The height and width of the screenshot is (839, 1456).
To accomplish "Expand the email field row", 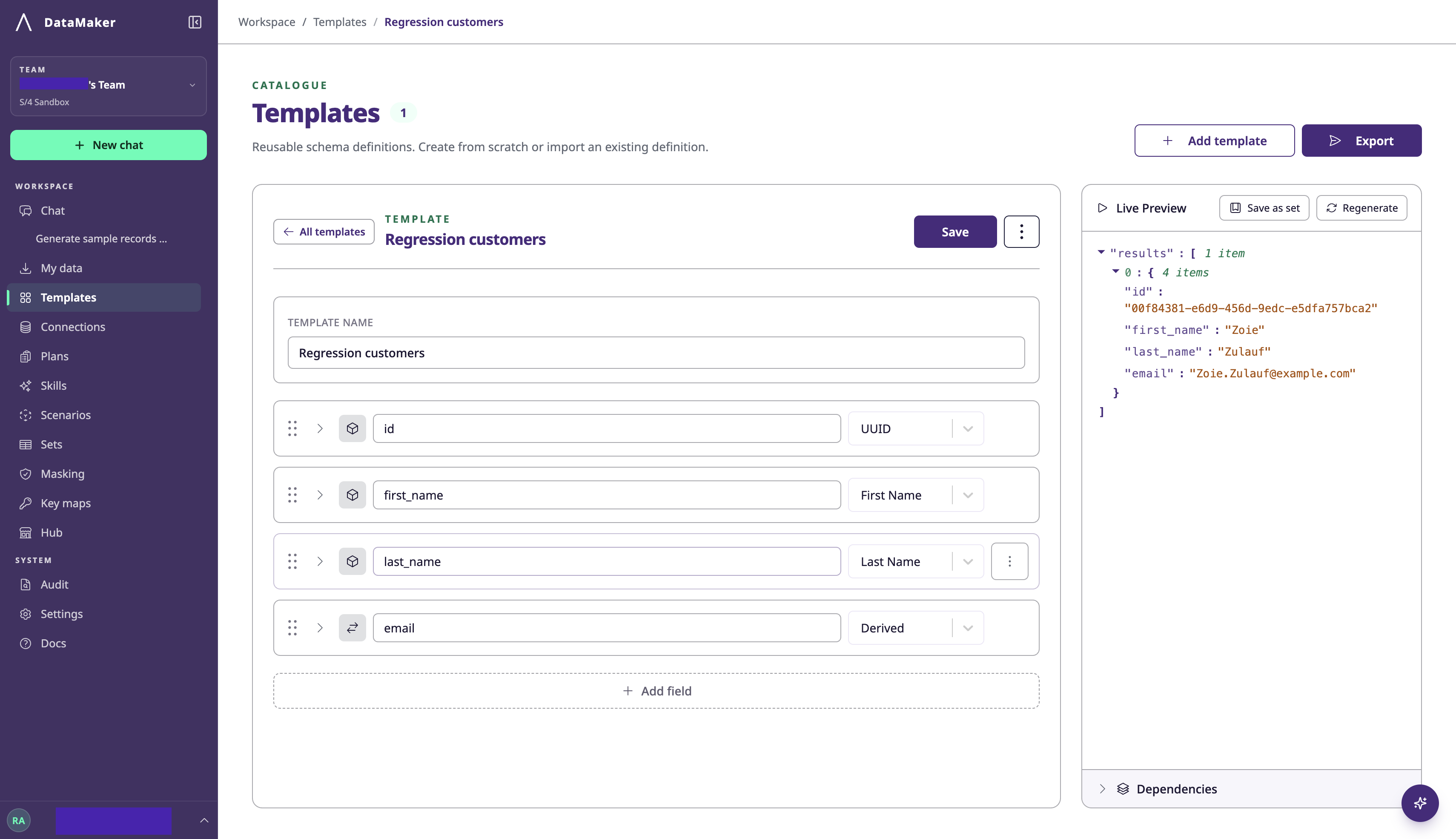I will click(320, 627).
